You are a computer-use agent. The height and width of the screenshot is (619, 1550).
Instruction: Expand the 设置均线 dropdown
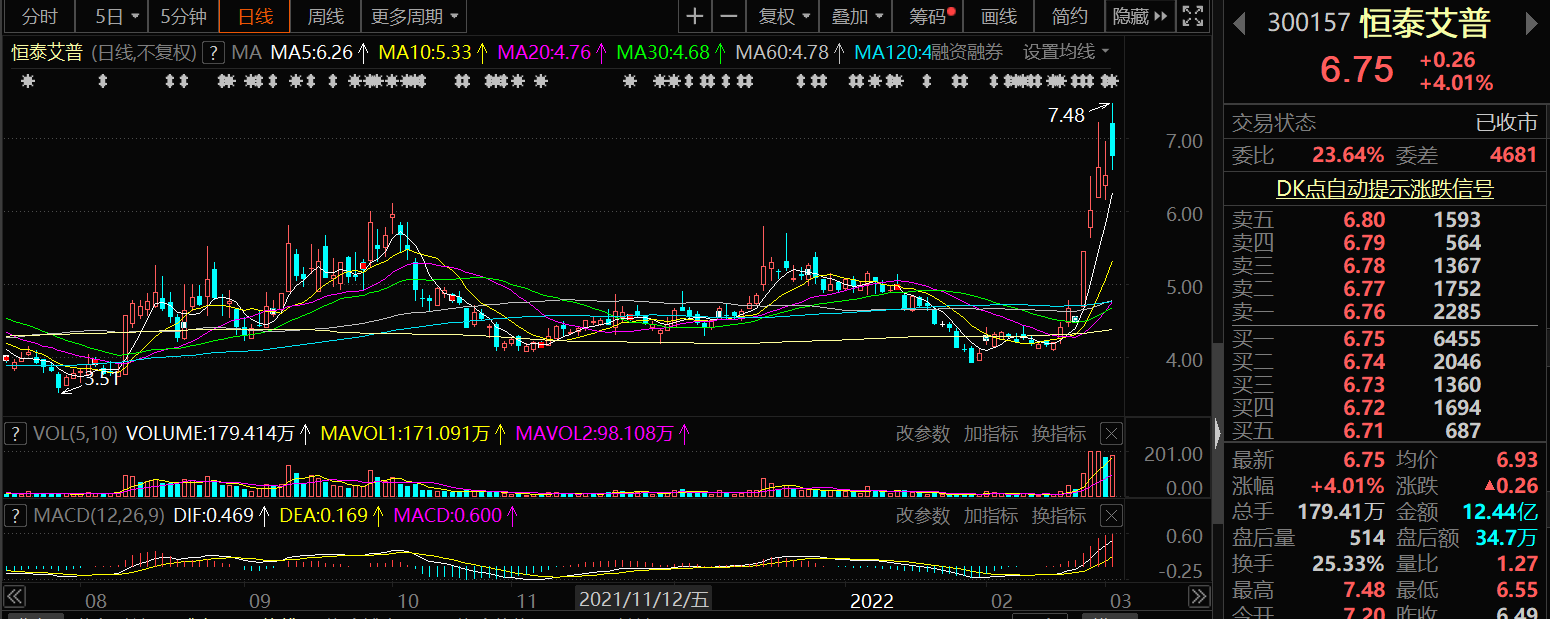(1066, 52)
